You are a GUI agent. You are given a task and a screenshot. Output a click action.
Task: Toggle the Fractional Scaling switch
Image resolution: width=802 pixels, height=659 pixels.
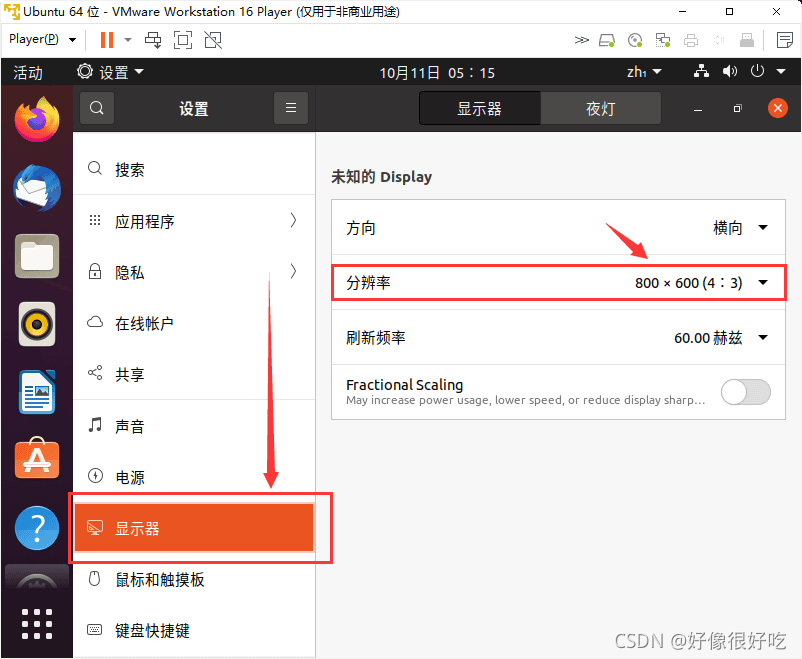746,392
